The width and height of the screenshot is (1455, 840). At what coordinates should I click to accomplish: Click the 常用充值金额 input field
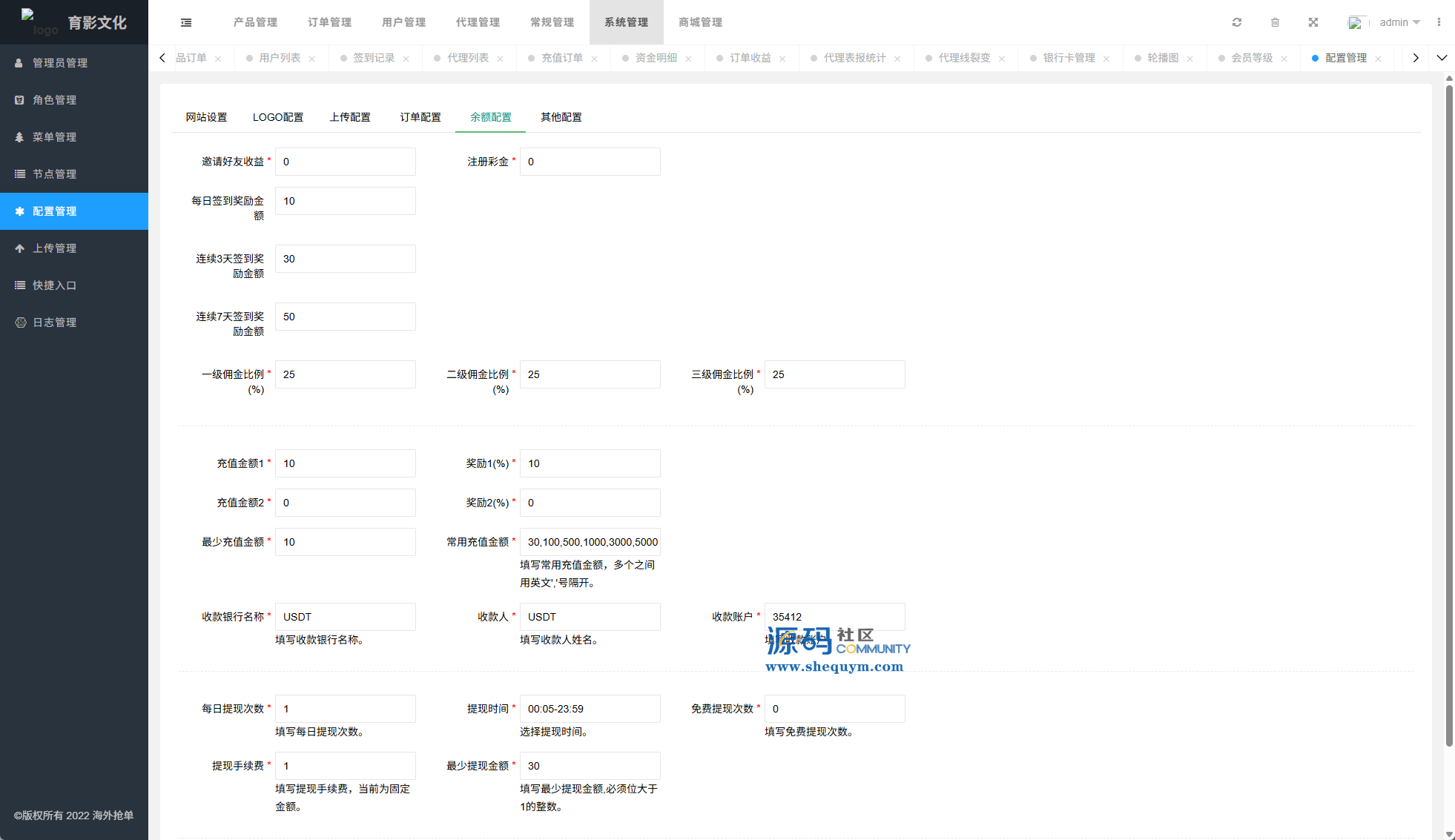pyautogui.click(x=590, y=542)
